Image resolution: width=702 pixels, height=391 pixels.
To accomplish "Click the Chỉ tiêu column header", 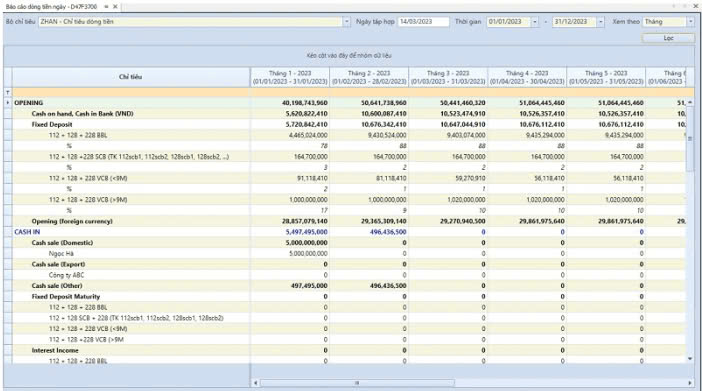I will pos(131,77).
